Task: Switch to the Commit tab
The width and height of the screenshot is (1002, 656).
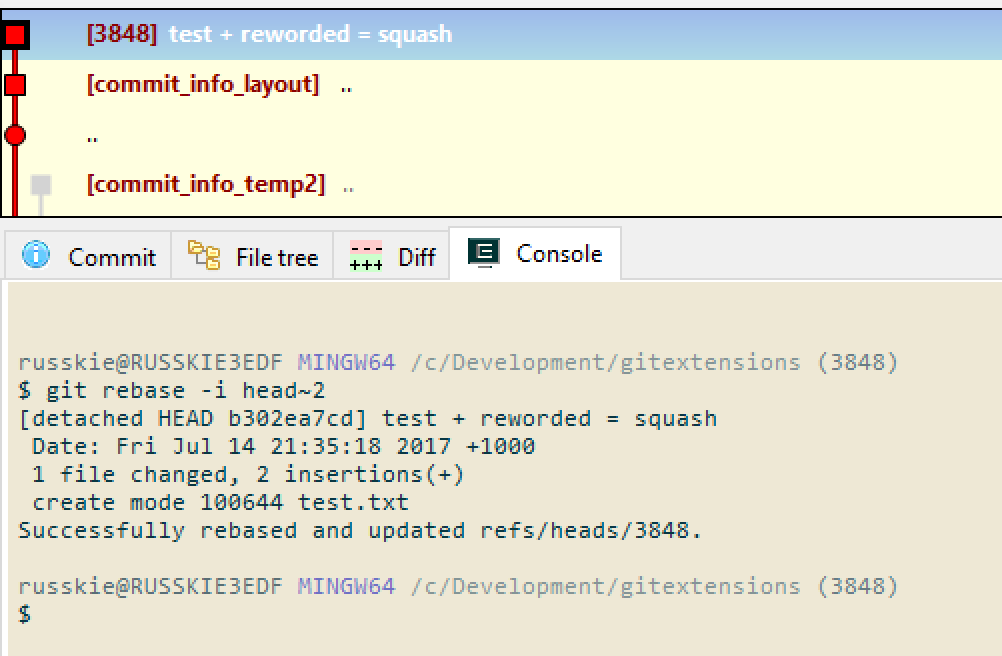Action: [112, 256]
